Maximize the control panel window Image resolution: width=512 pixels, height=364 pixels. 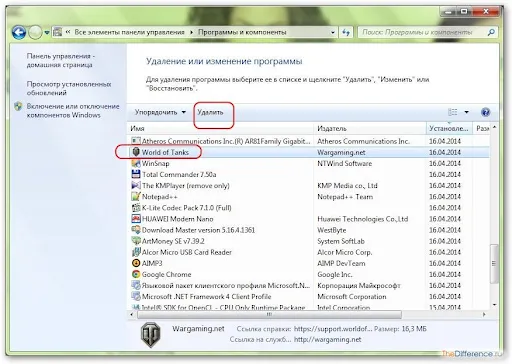coord(464,11)
